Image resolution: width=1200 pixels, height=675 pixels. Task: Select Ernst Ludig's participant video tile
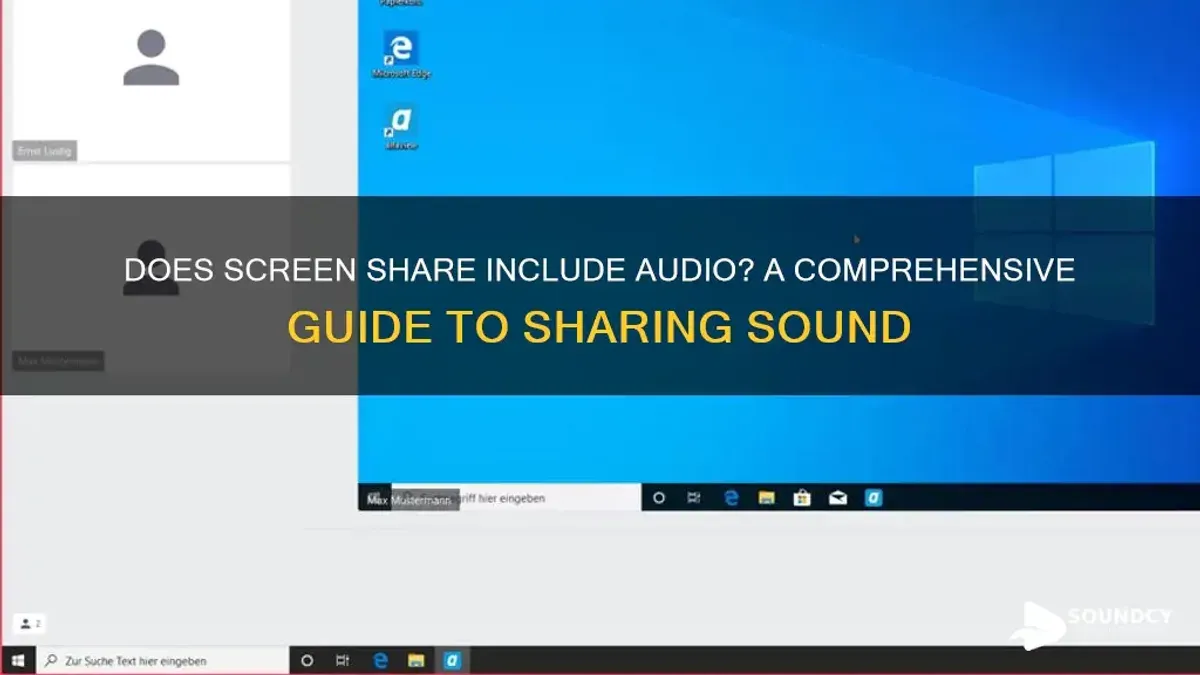[151, 80]
